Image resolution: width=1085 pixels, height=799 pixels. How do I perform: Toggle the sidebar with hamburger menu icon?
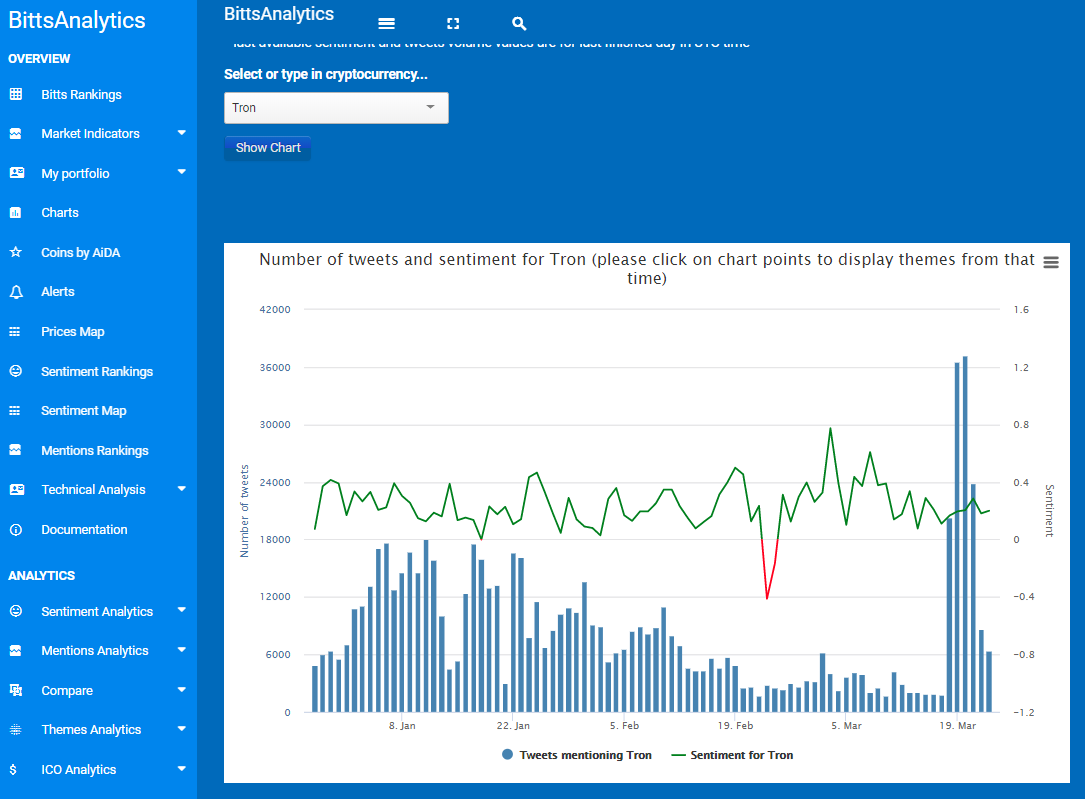coord(387,24)
